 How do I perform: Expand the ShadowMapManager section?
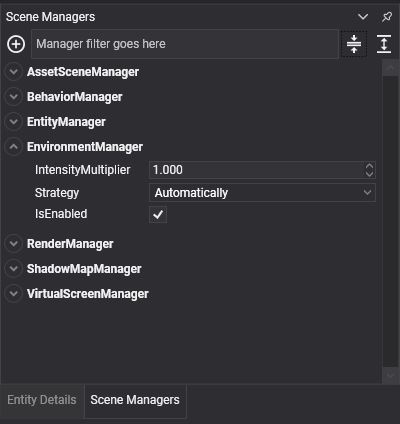[14, 269]
